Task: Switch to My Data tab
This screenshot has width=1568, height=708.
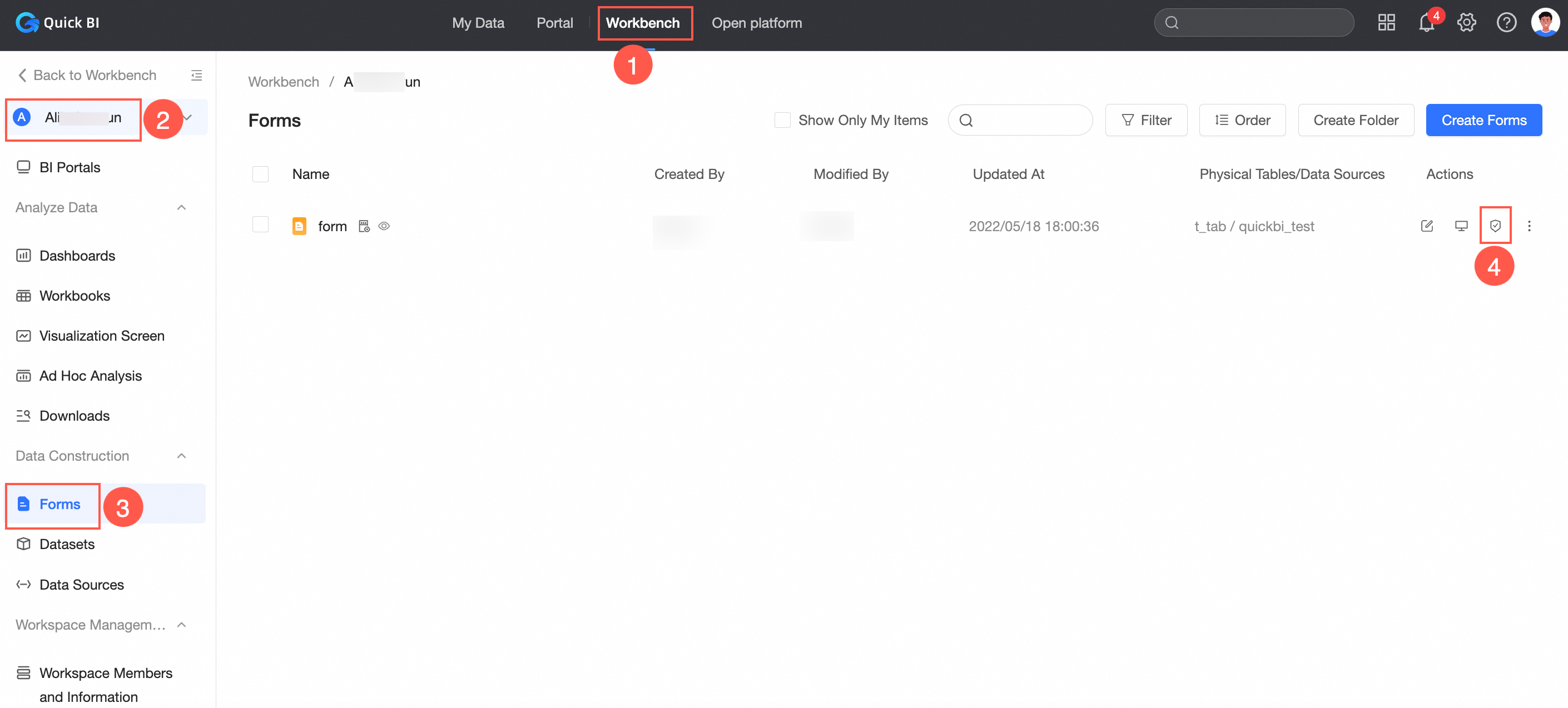Action: 478,23
